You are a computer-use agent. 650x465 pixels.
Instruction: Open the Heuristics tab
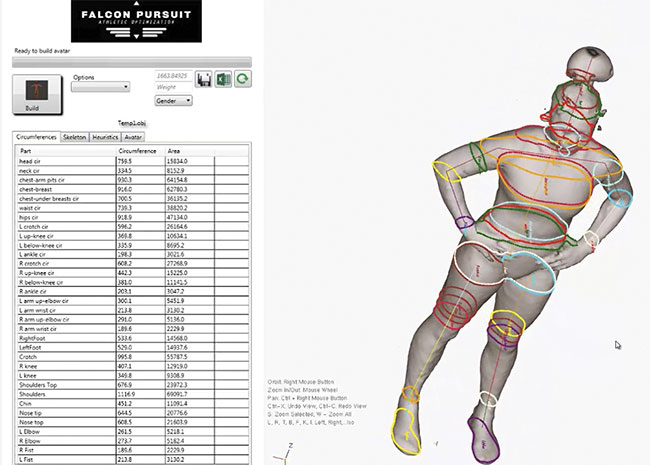pos(105,136)
